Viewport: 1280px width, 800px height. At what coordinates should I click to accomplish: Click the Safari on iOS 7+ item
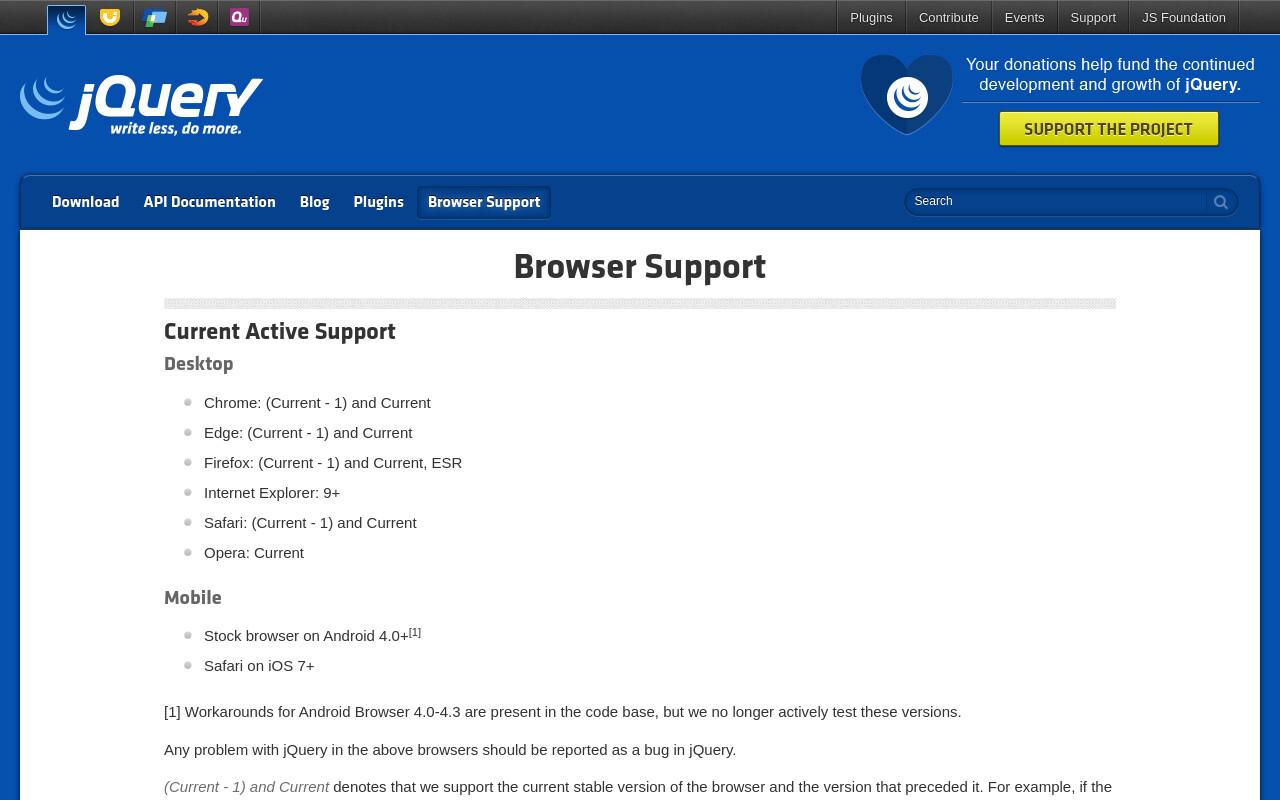pos(259,666)
